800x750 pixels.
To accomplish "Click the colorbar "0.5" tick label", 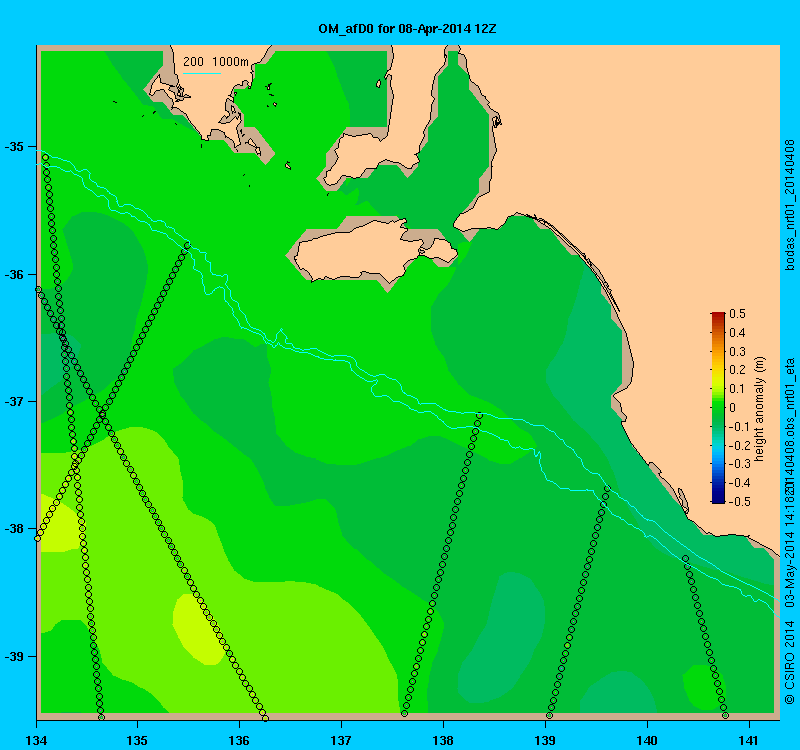I will point(737,314).
